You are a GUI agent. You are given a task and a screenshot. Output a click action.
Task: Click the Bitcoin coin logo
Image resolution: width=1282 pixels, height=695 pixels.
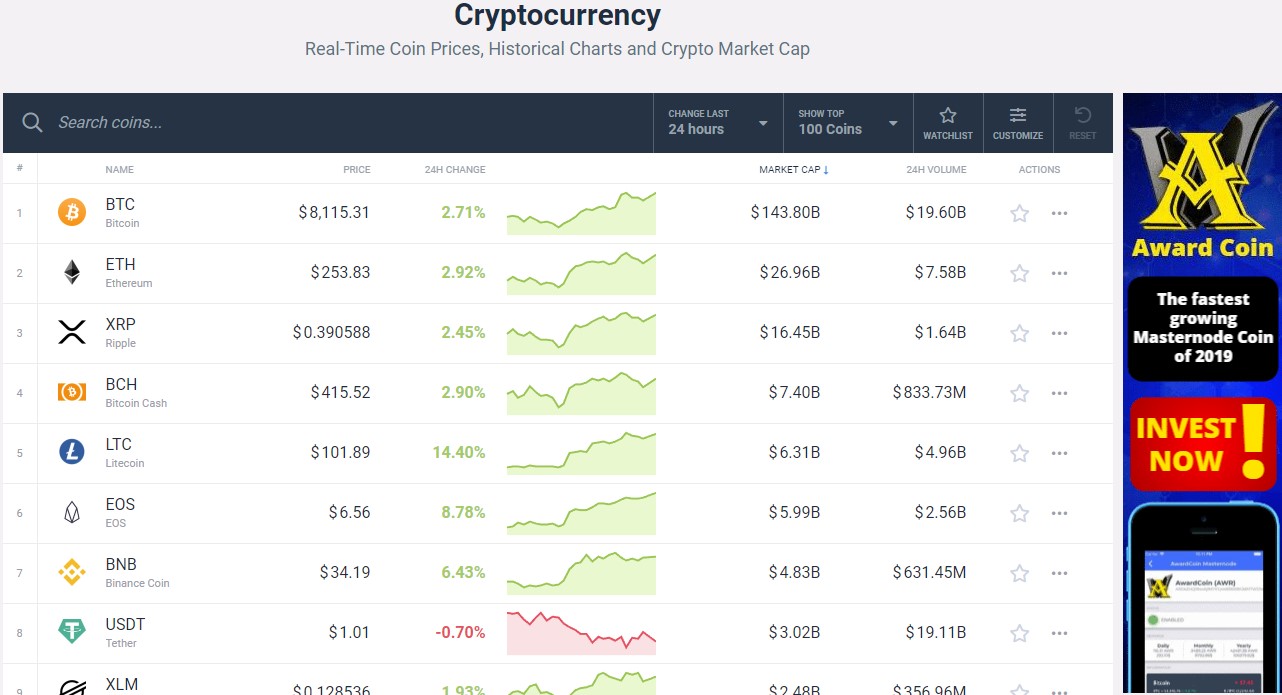point(72,212)
